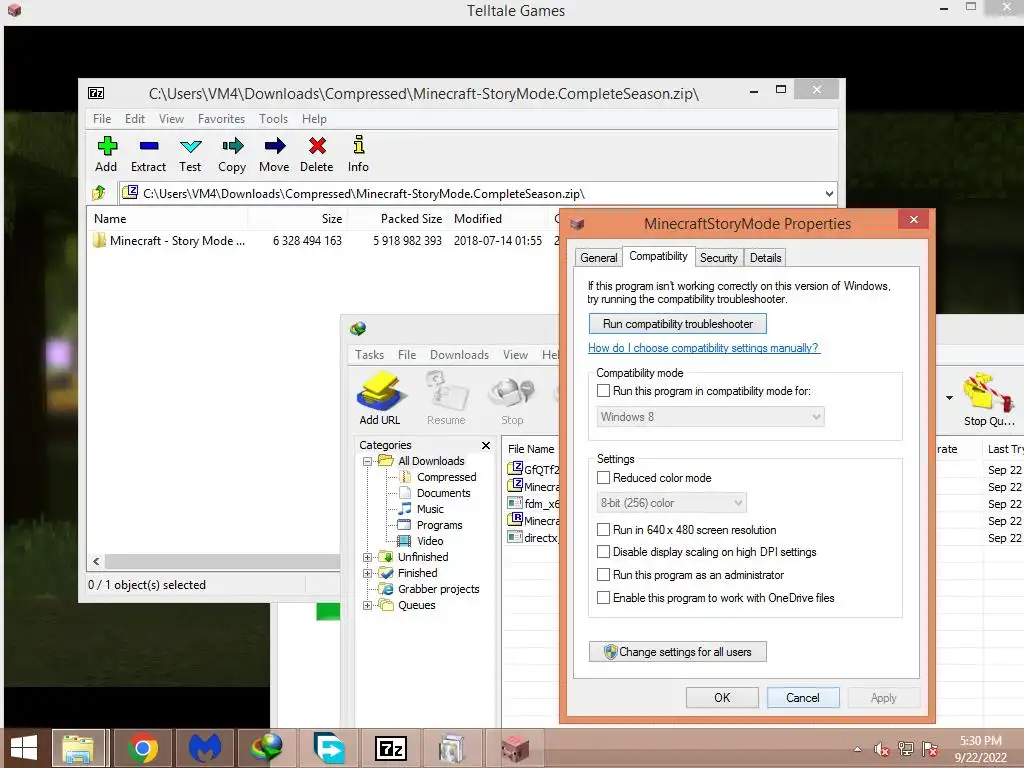Viewport: 1024px width, 768px height.
Task: Click Apply in Properties dialog
Action: pyautogui.click(x=884, y=697)
